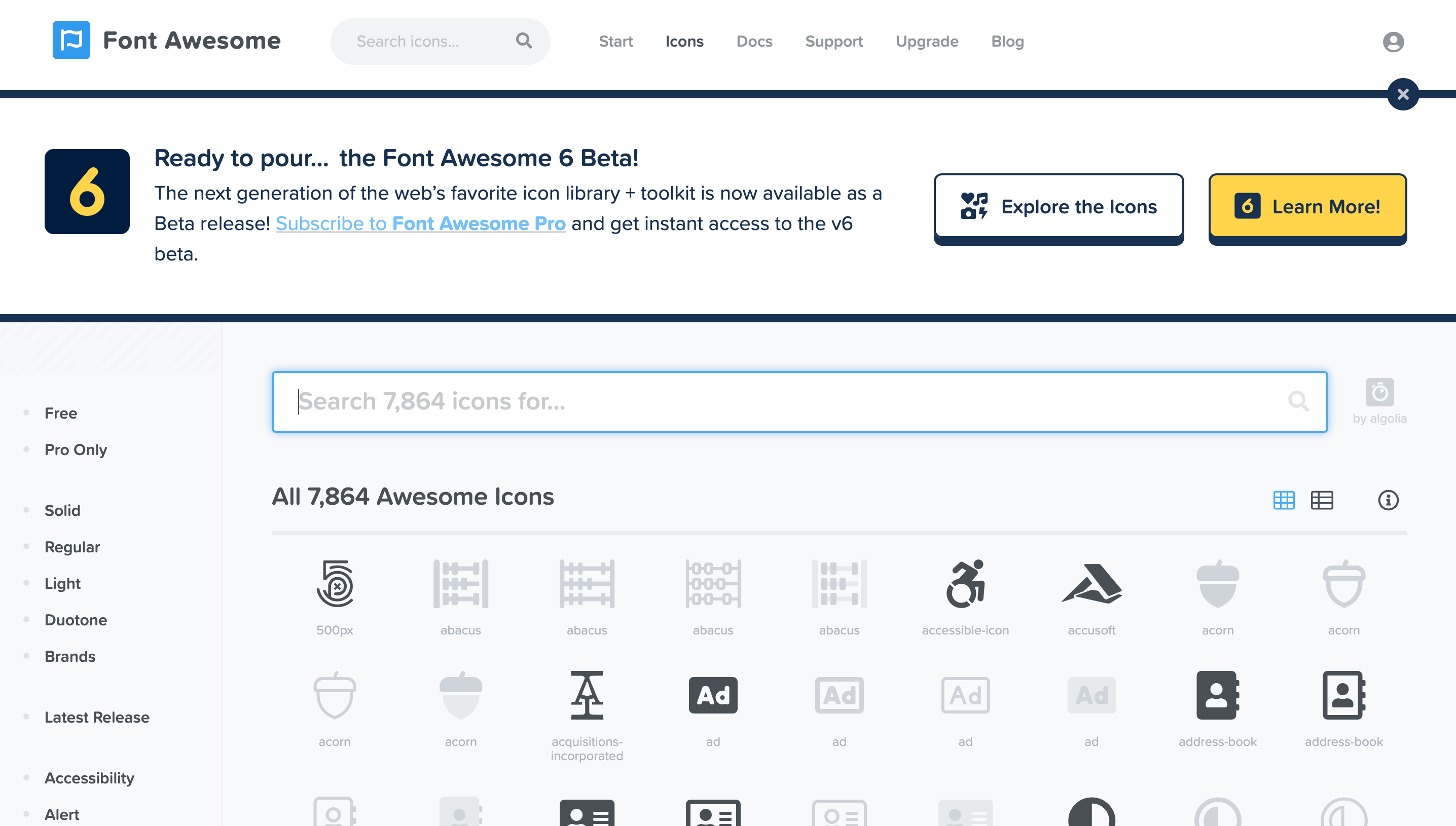The width and height of the screenshot is (1456, 826).
Task: Select the accessible-icon wheelchair icon
Action: pos(965,584)
